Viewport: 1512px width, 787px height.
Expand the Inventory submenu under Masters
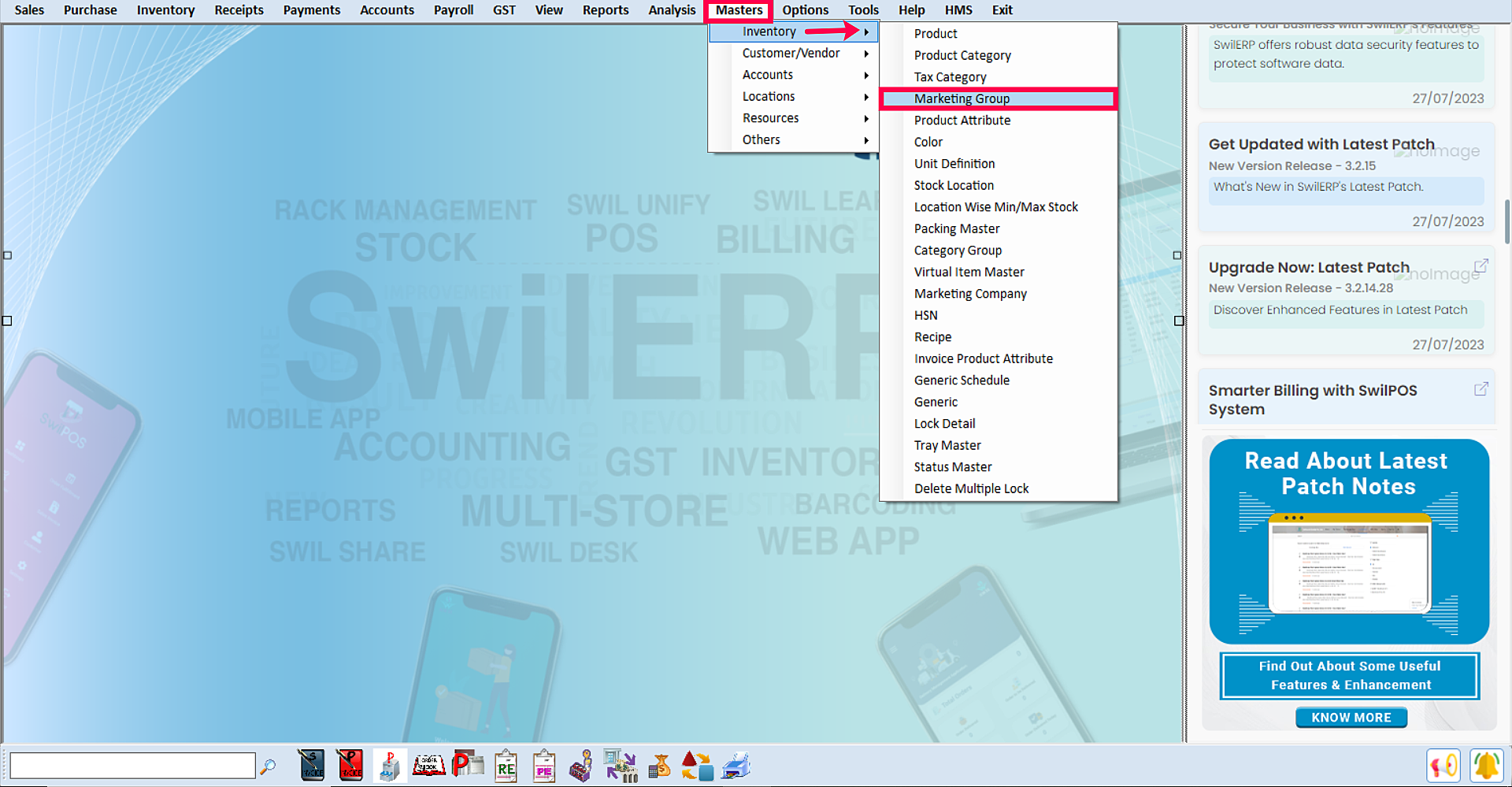coord(794,32)
